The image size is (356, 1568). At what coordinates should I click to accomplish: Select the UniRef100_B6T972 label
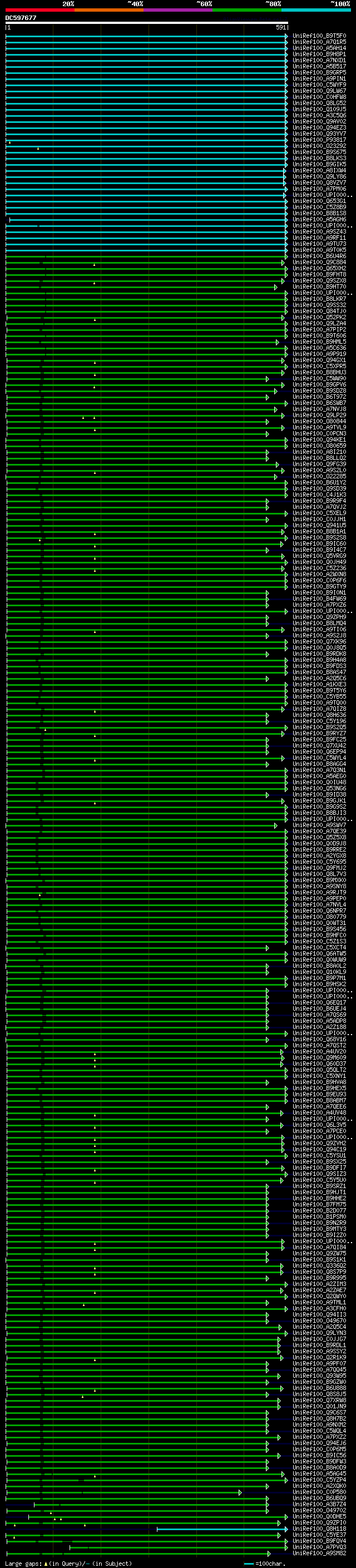[x=319, y=397]
